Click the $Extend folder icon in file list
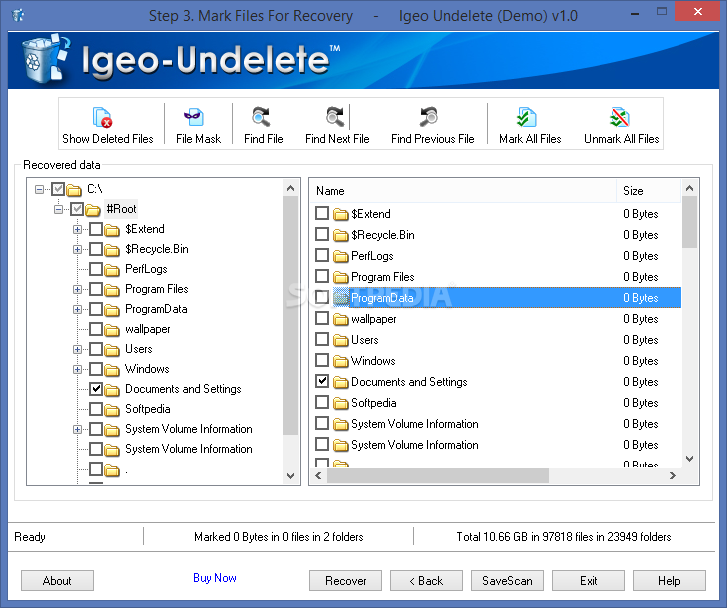This screenshot has height=608, width=727. (341, 214)
